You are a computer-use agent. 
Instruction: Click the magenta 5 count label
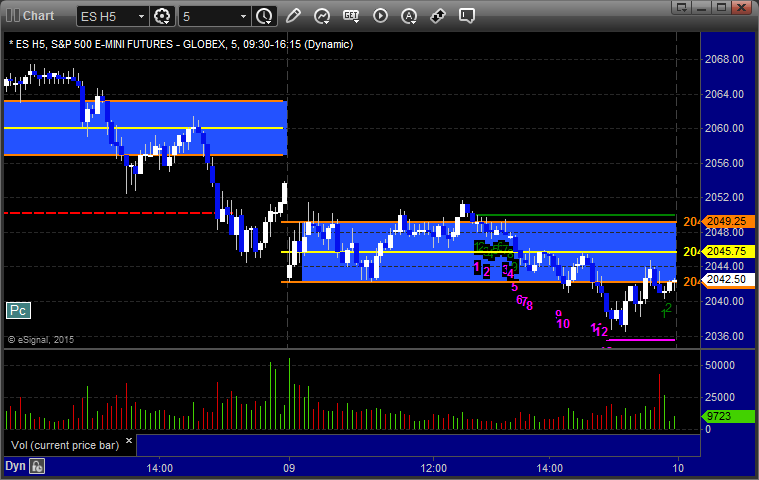[515, 287]
